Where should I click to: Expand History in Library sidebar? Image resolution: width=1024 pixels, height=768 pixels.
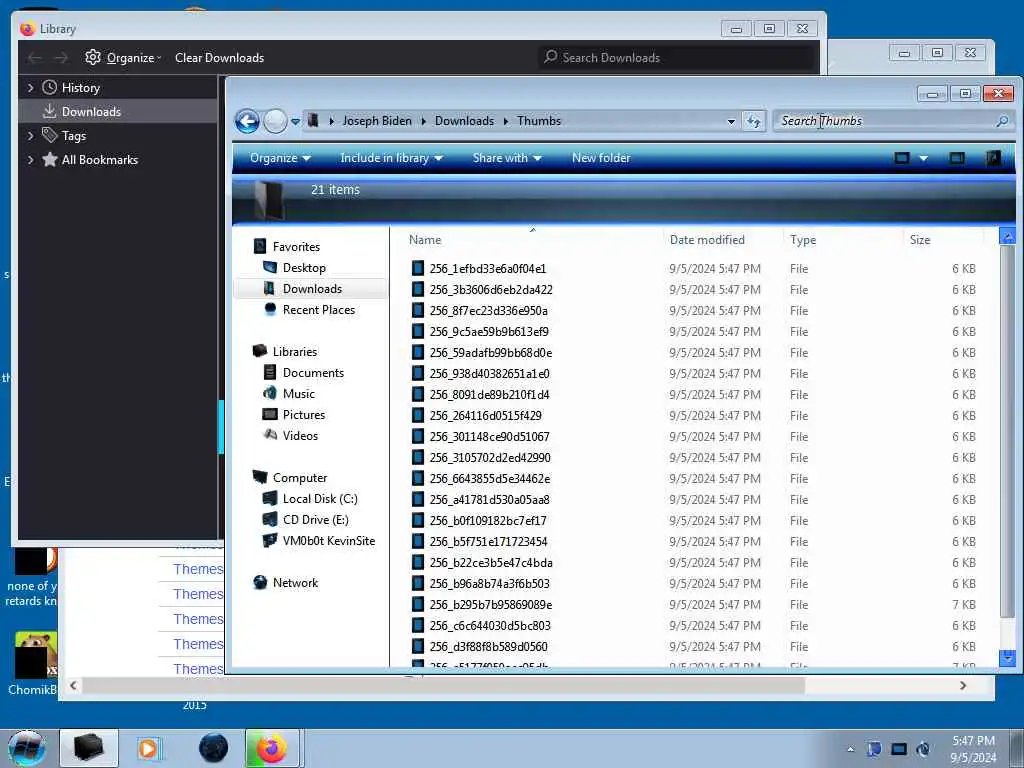click(x=30, y=88)
